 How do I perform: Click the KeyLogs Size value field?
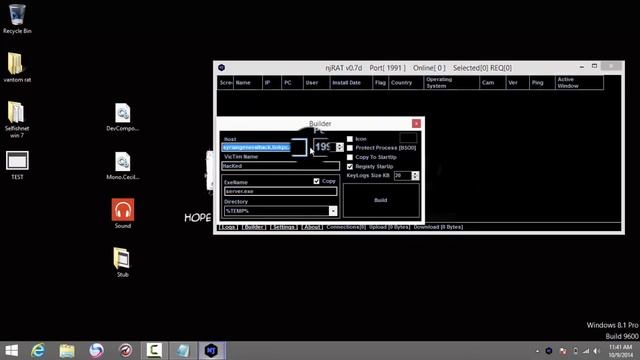pyautogui.click(x=403, y=176)
